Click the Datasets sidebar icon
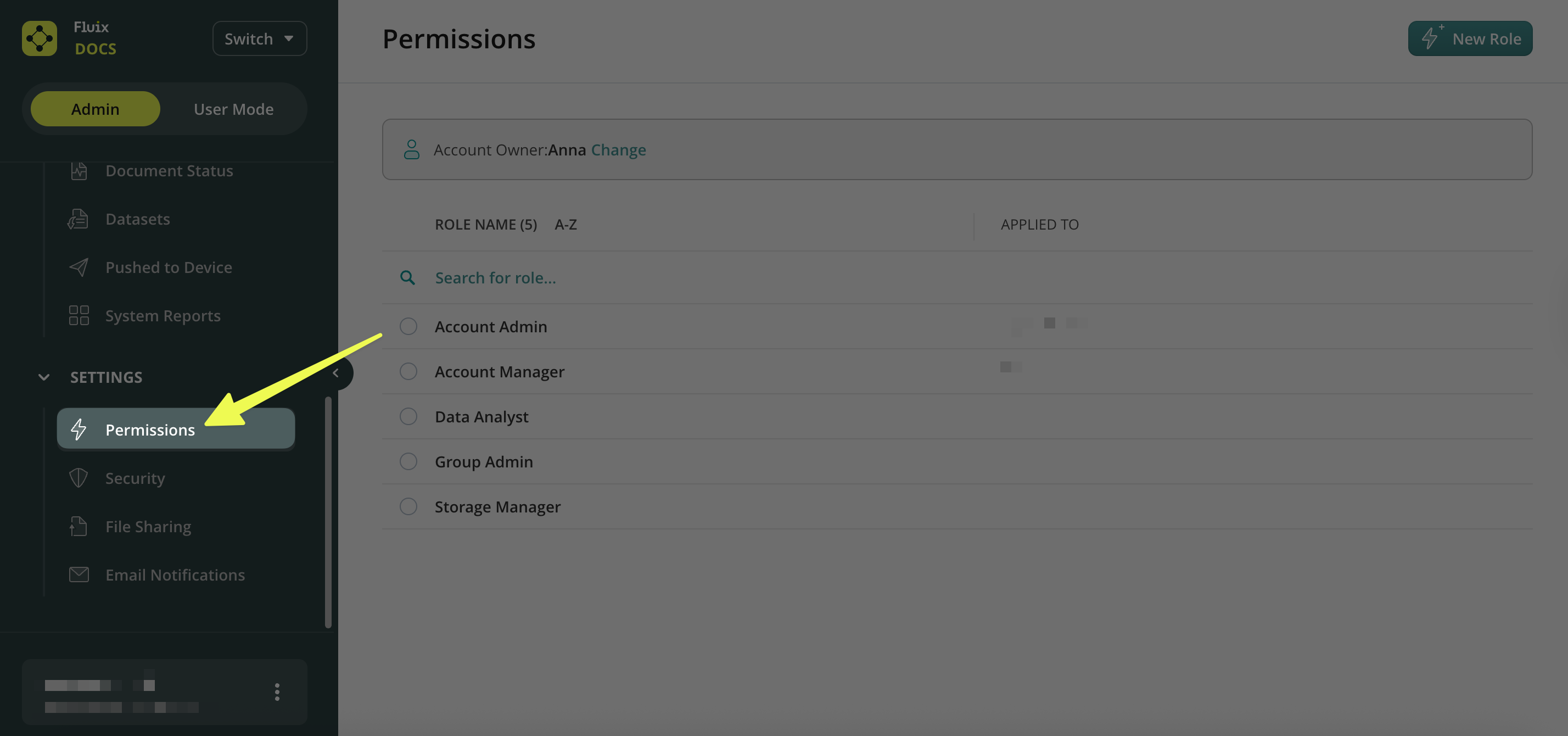1568x736 pixels. [x=78, y=219]
